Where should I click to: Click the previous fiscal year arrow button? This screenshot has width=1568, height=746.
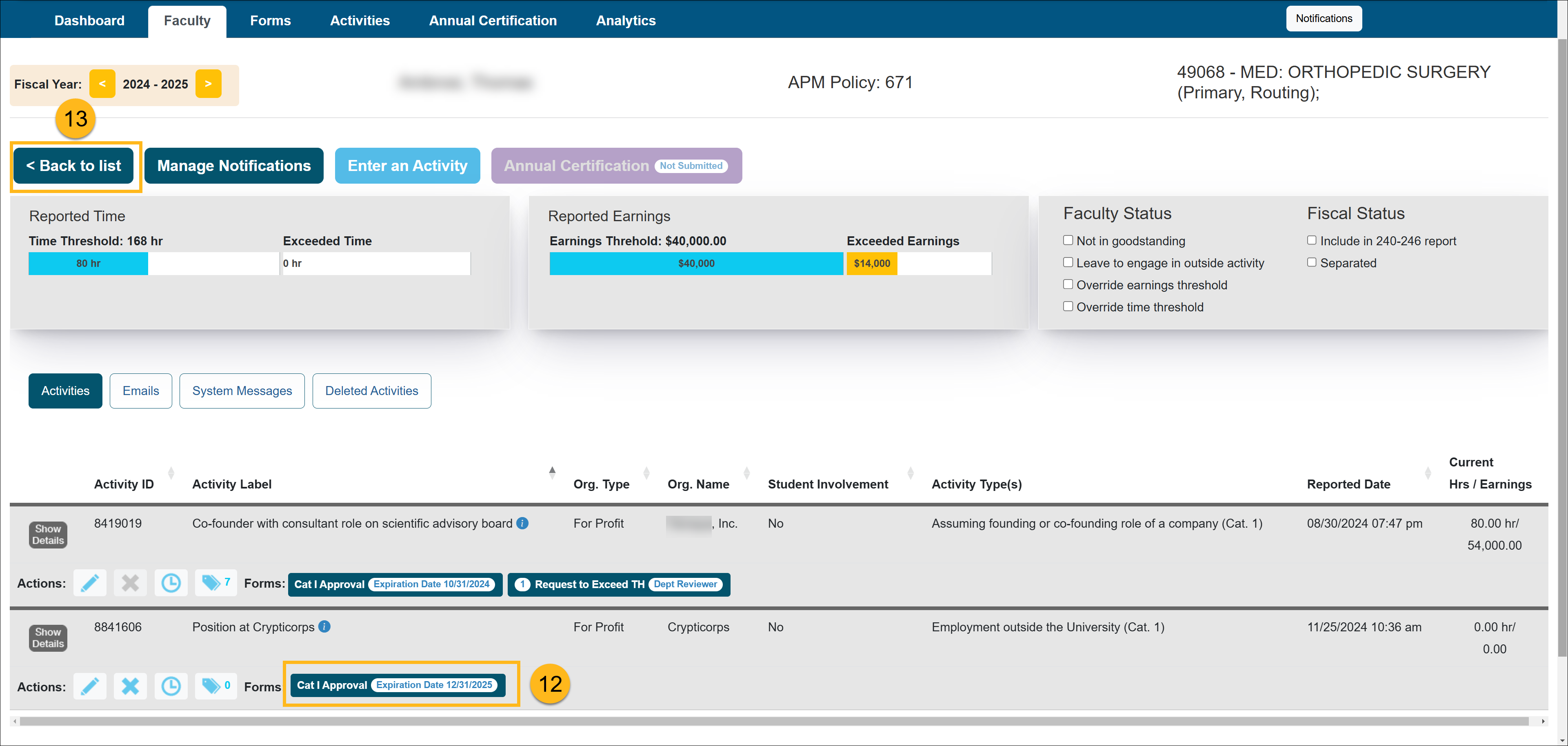point(101,83)
